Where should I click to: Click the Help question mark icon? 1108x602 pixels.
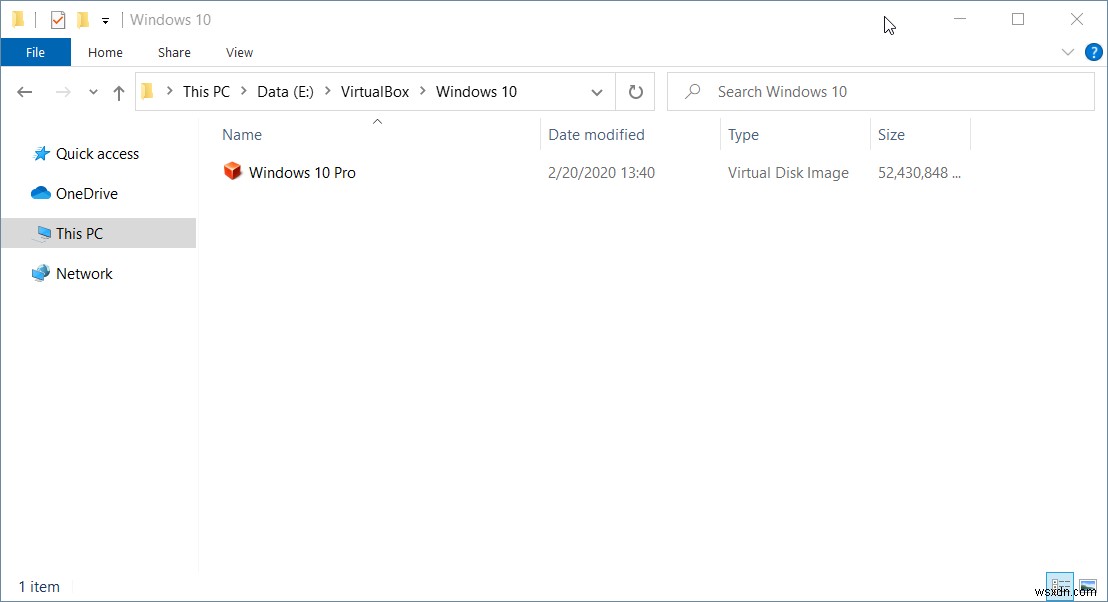(1094, 52)
